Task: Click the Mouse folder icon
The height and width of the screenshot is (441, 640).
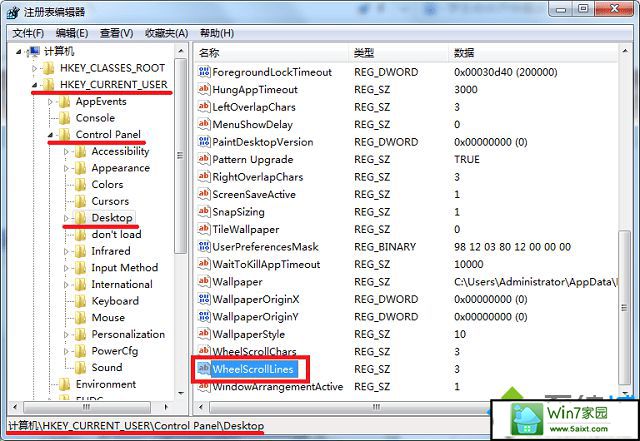Action: (x=80, y=318)
